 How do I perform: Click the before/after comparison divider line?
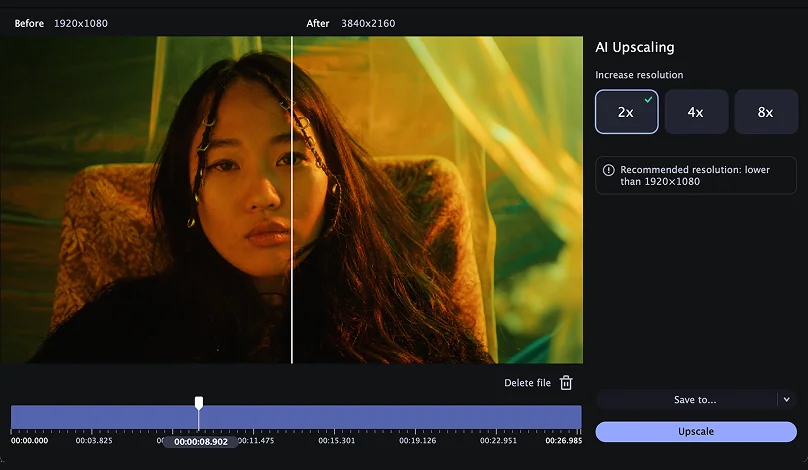(292, 200)
